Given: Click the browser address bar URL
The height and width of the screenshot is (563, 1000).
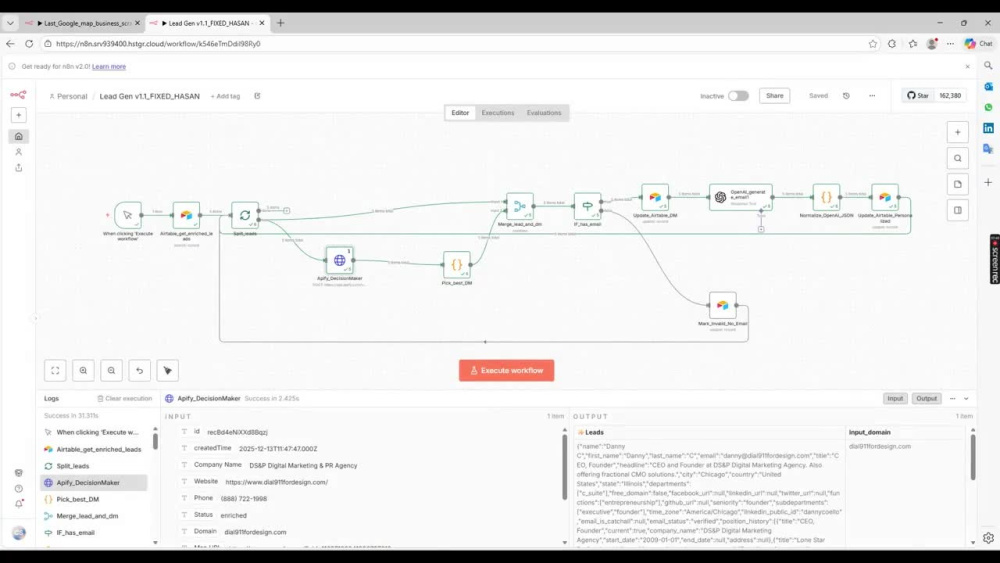Looking at the screenshot, I should point(158,44).
